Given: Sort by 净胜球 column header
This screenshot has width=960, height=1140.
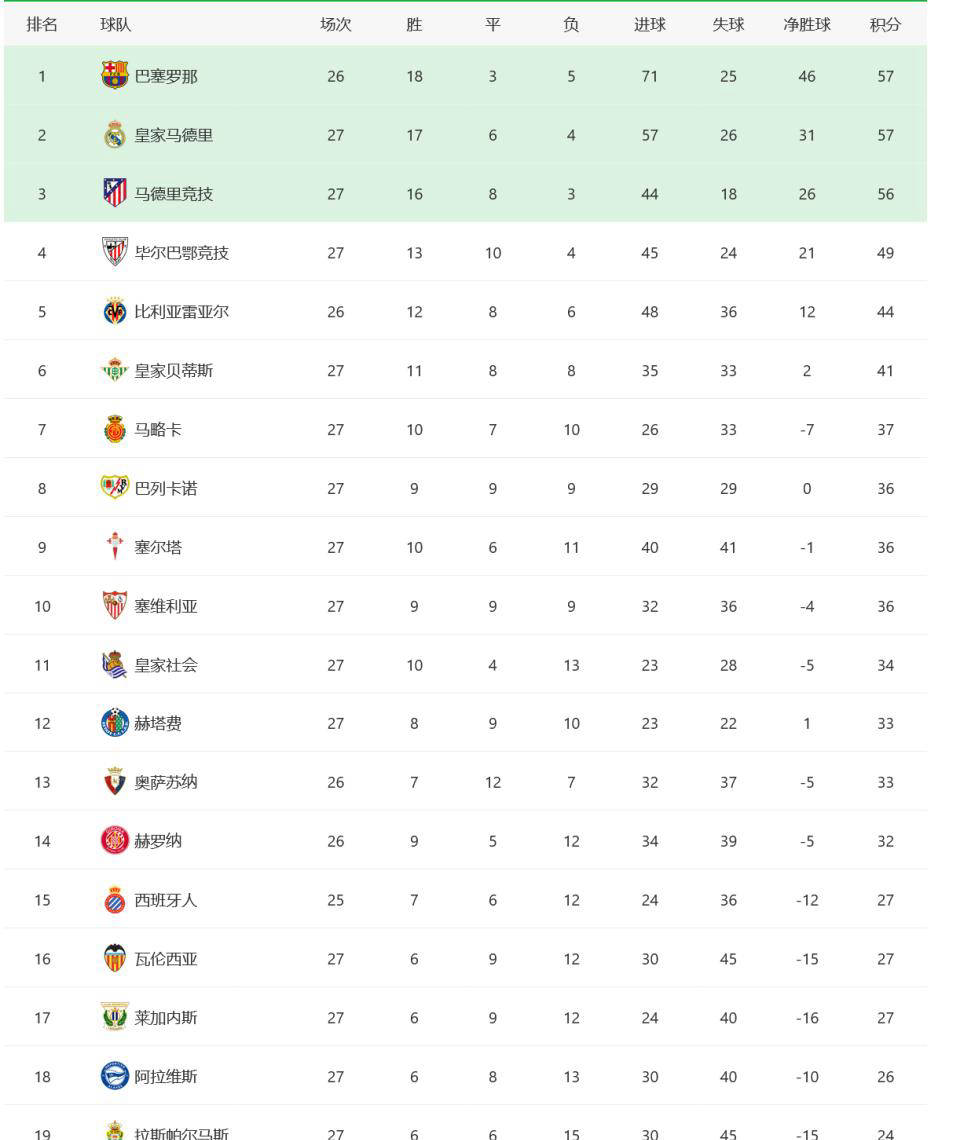Looking at the screenshot, I should pos(807,25).
